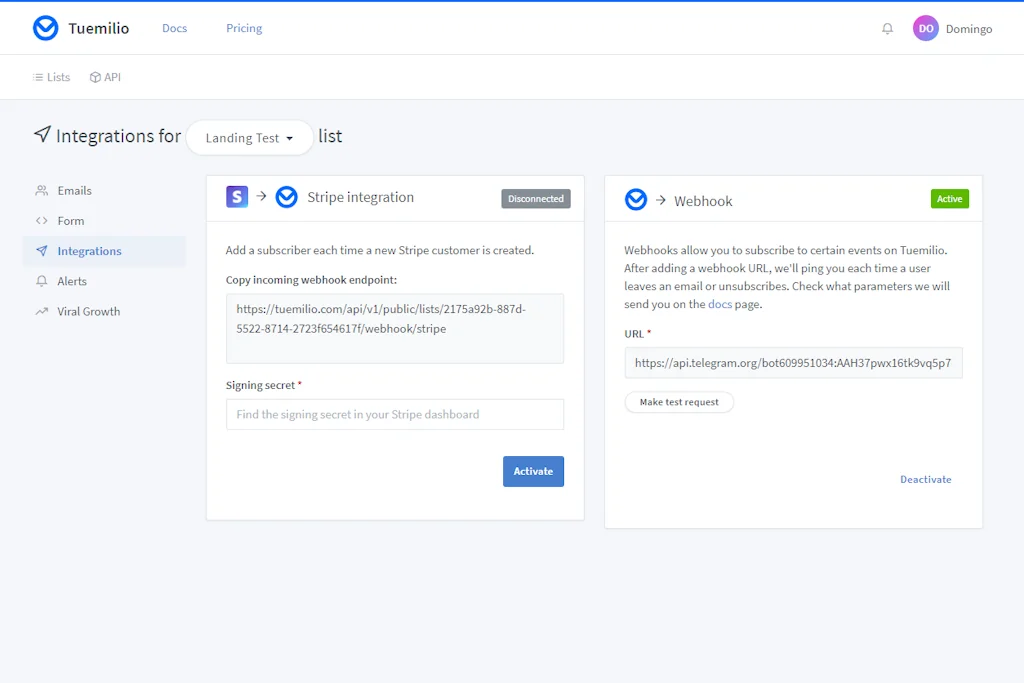This screenshot has width=1024, height=683.
Task: Click Make test request button
Action: click(679, 402)
